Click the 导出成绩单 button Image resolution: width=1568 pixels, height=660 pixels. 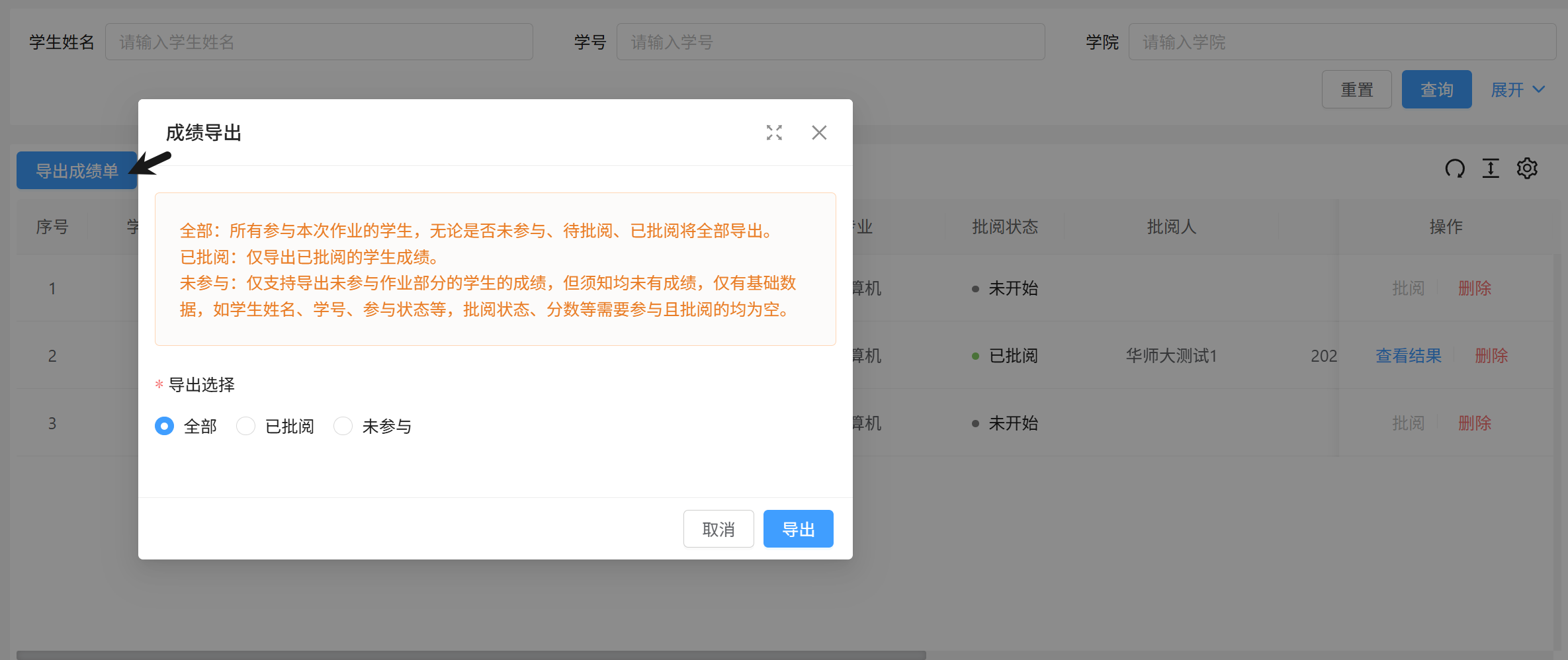coord(76,171)
